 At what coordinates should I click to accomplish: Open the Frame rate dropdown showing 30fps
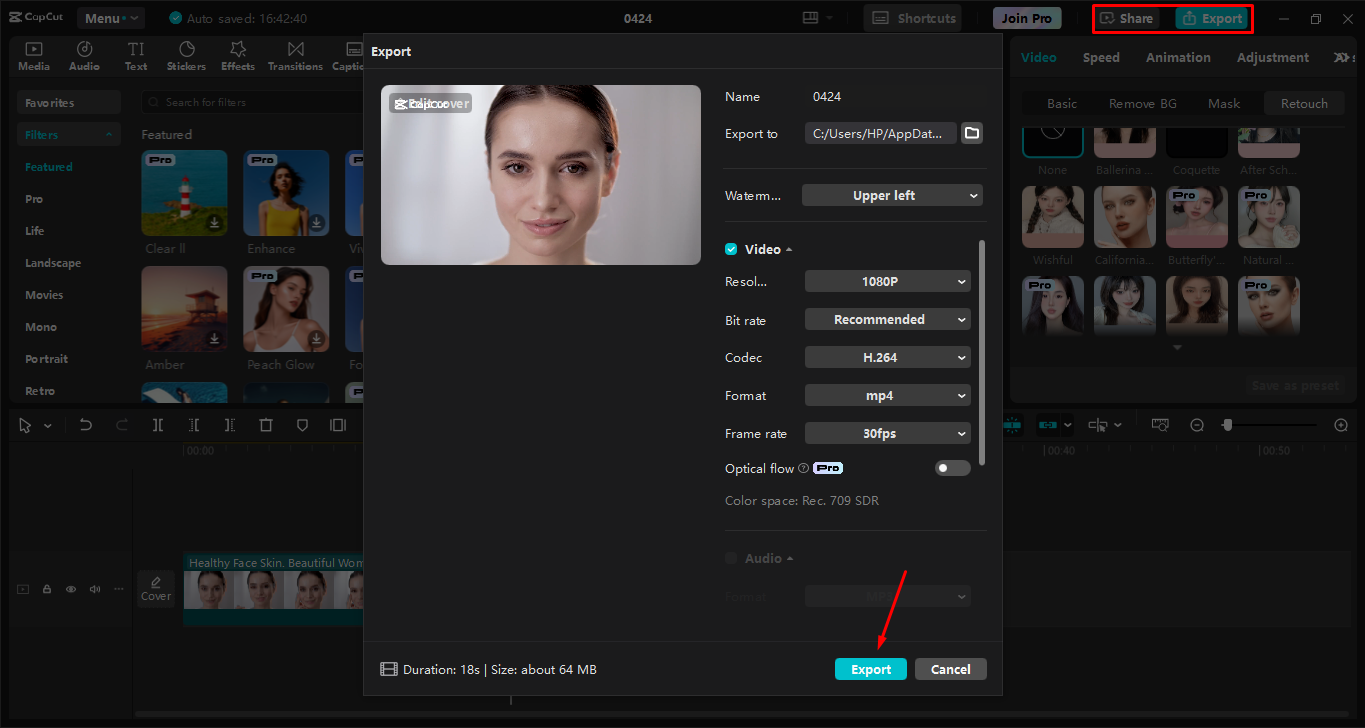tap(887, 433)
